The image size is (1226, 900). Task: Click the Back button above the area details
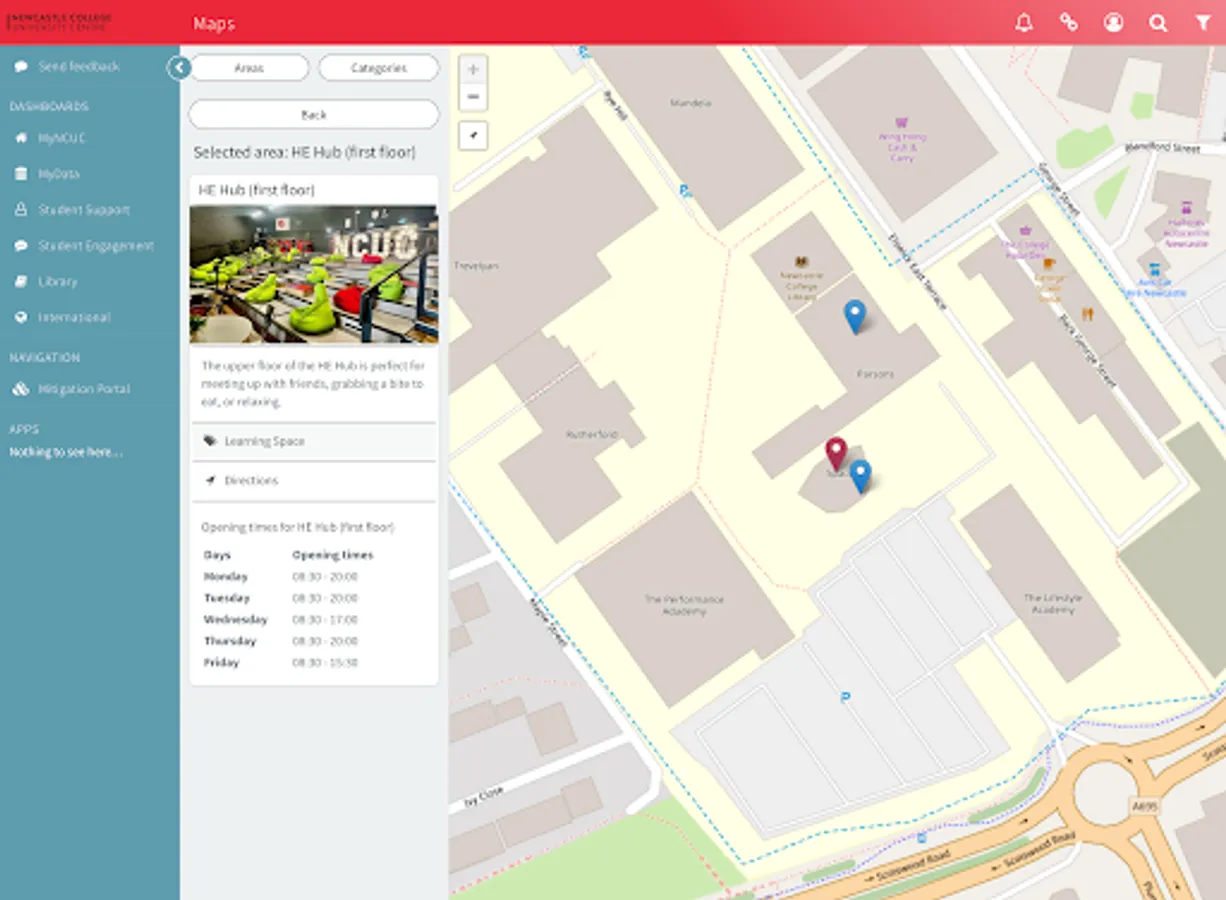(x=313, y=114)
